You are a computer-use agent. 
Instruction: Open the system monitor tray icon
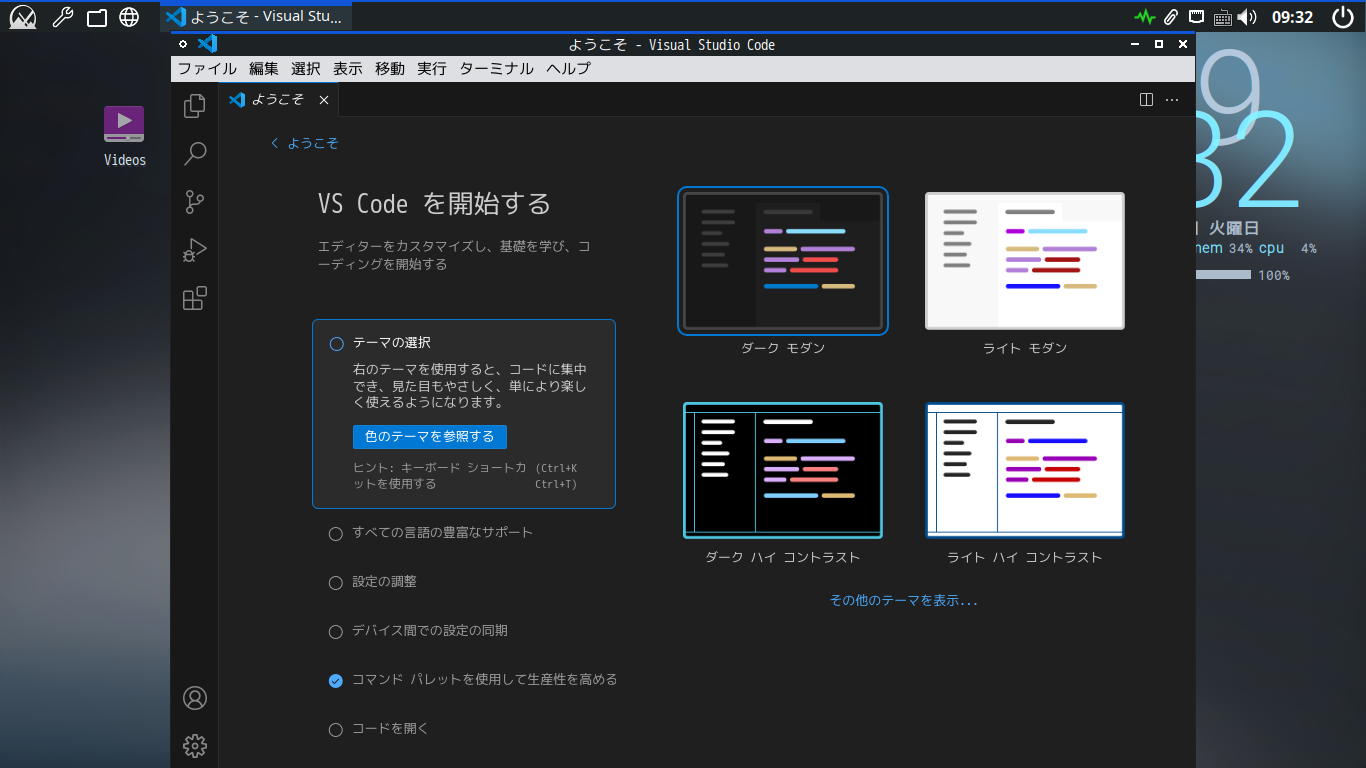pos(1144,17)
